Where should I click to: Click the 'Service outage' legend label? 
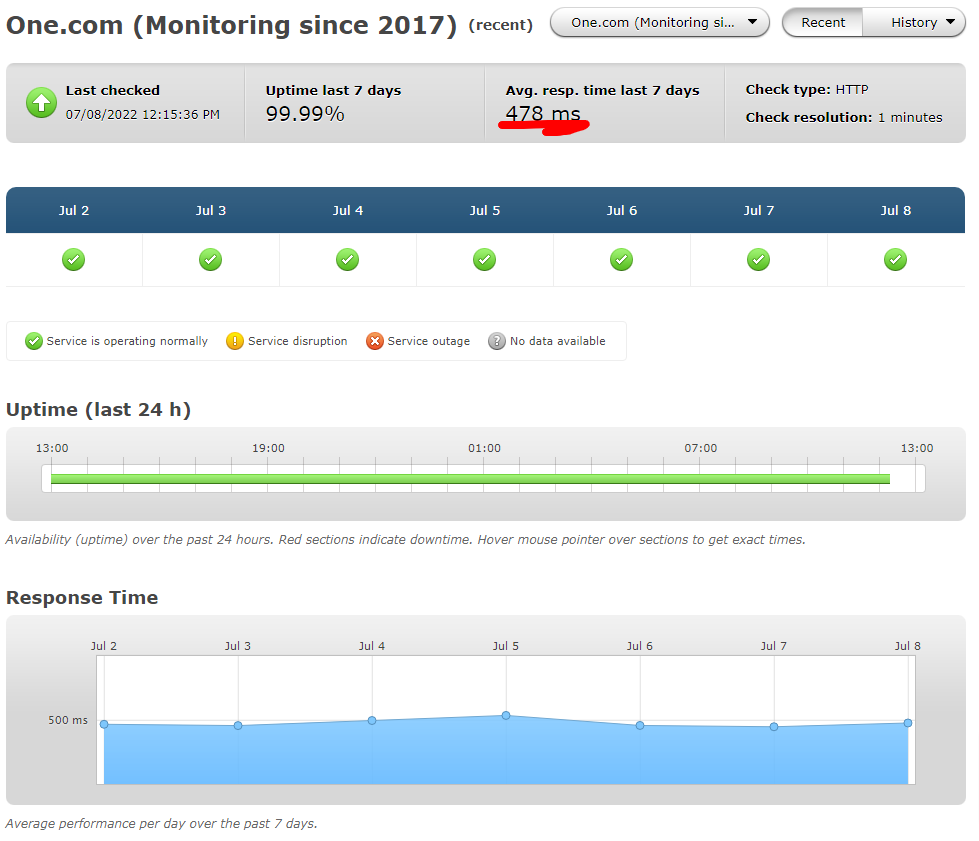pyautogui.click(x=428, y=341)
